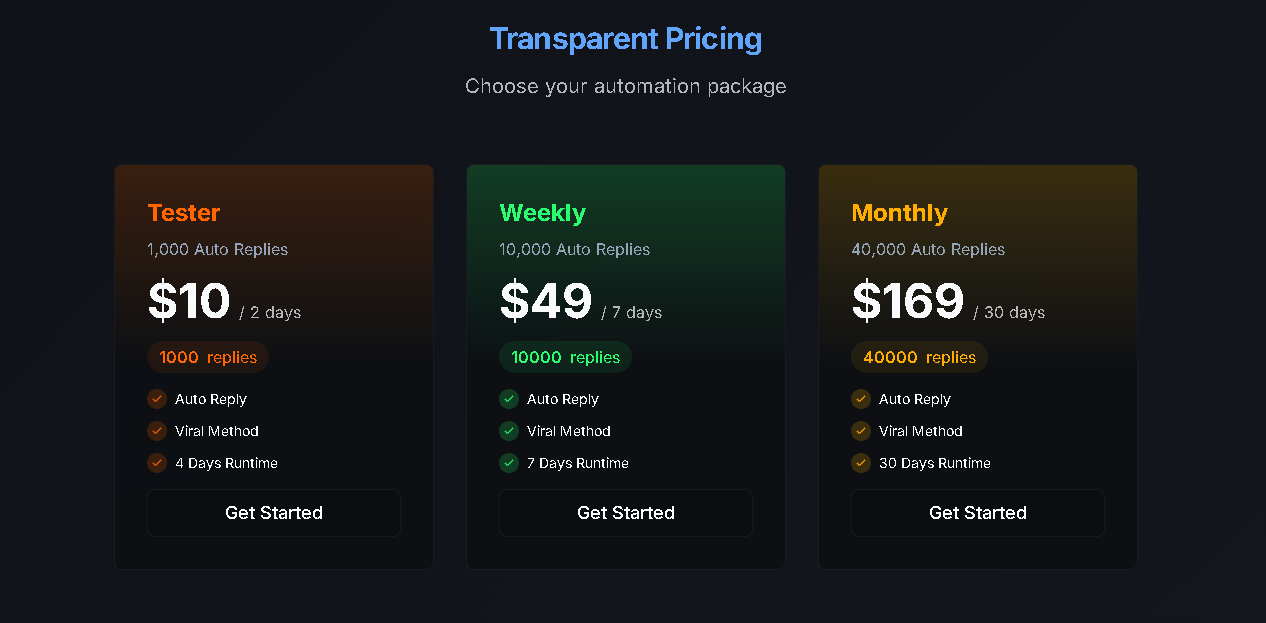Get started with the Monthly plan
1266x623 pixels.
pyautogui.click(x=978, y=513)
